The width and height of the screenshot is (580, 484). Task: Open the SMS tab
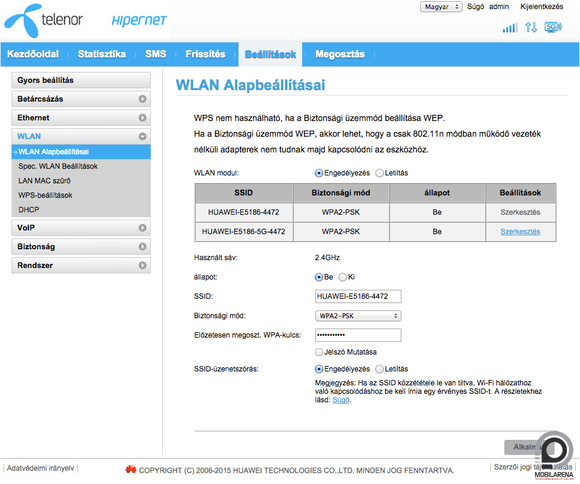(x=156, y=54)
